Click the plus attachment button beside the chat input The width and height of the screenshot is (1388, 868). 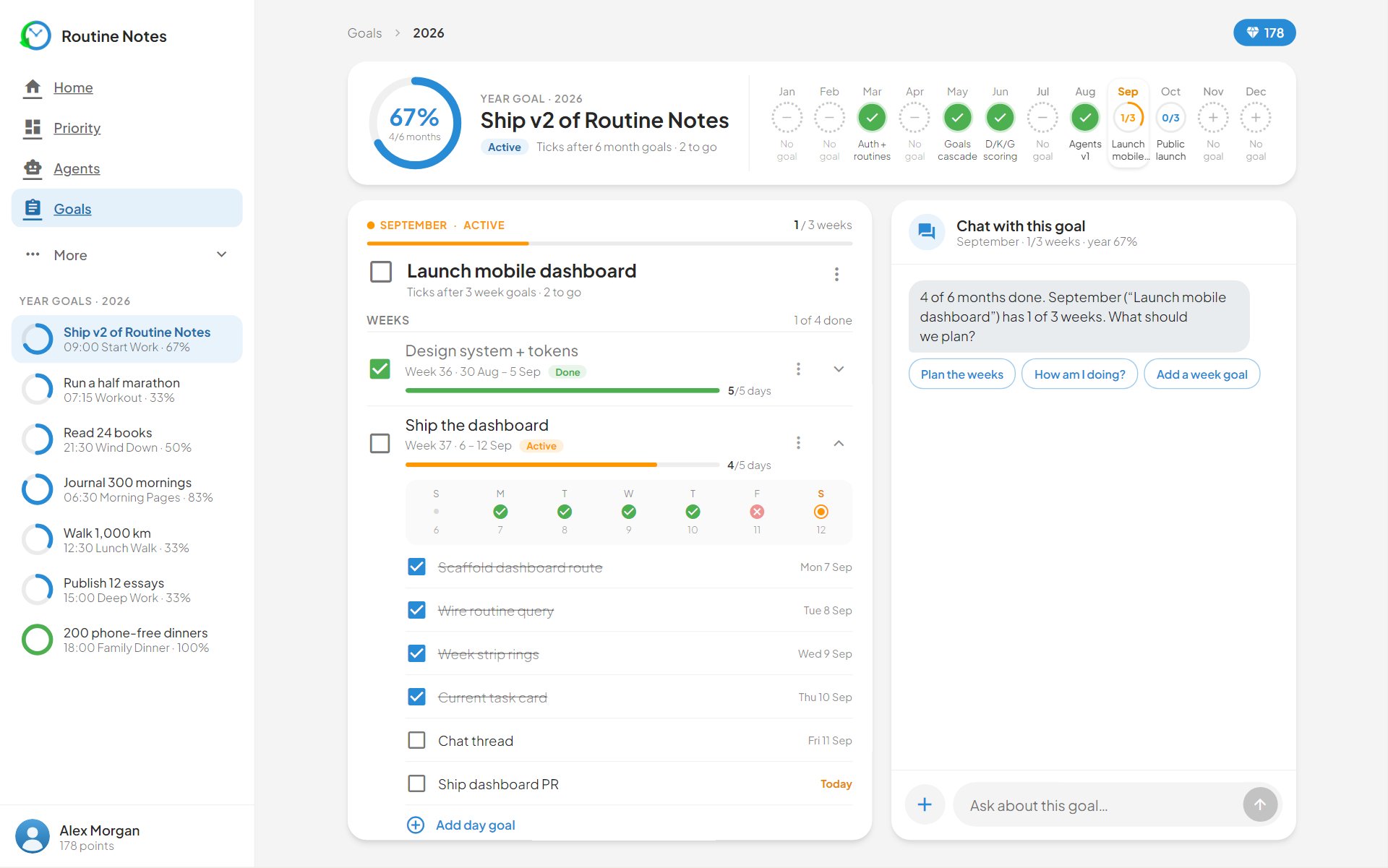tap(925, 804)
